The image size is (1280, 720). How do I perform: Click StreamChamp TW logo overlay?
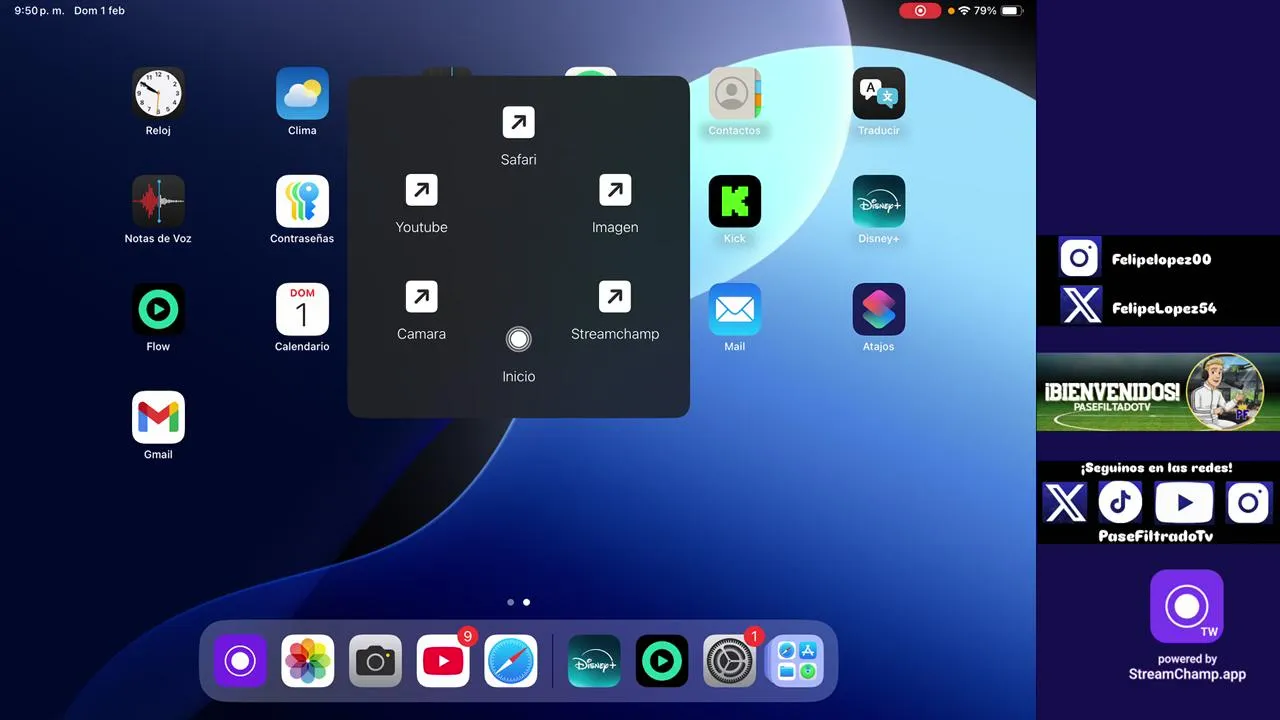click(1186, 606)
